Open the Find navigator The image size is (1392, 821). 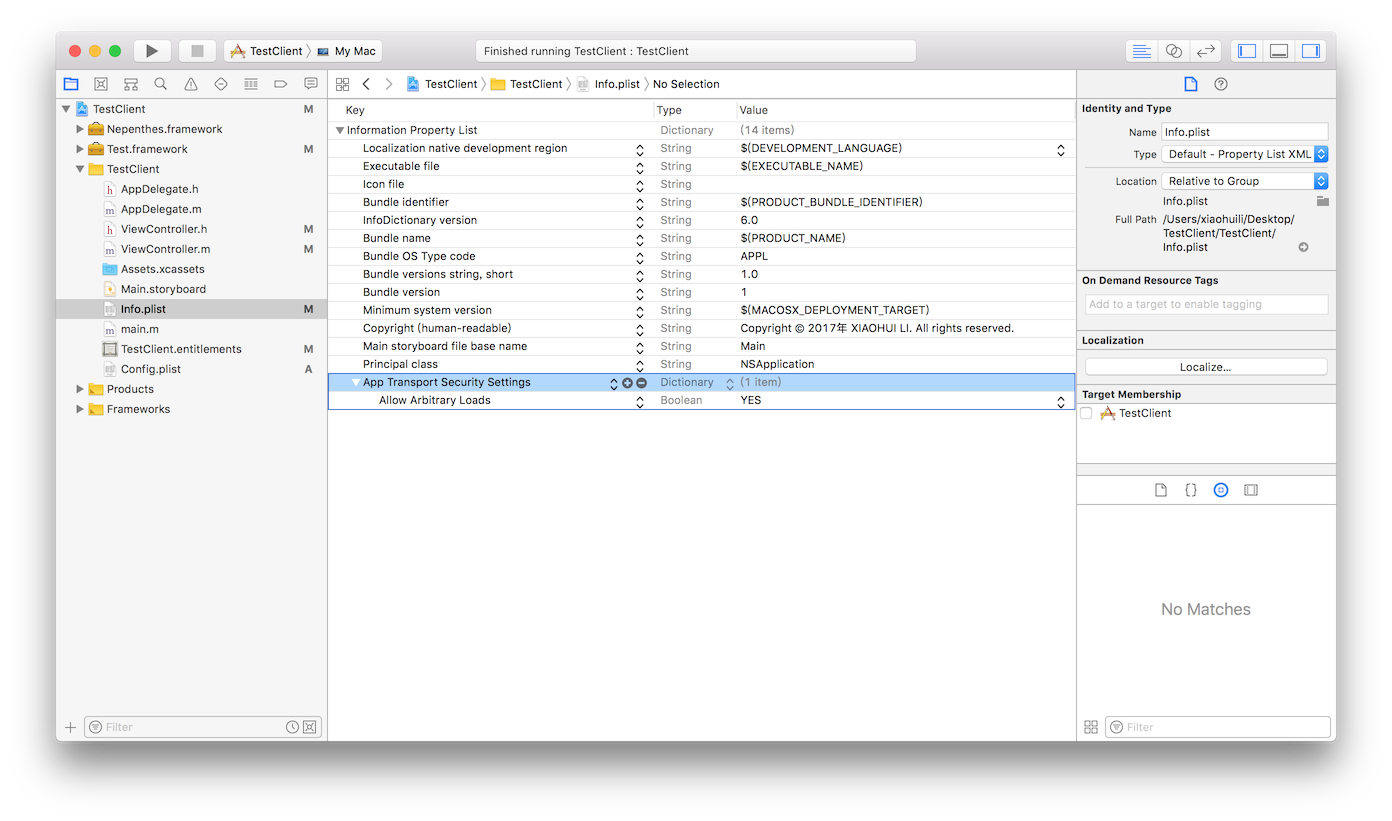tap(161, 84)
